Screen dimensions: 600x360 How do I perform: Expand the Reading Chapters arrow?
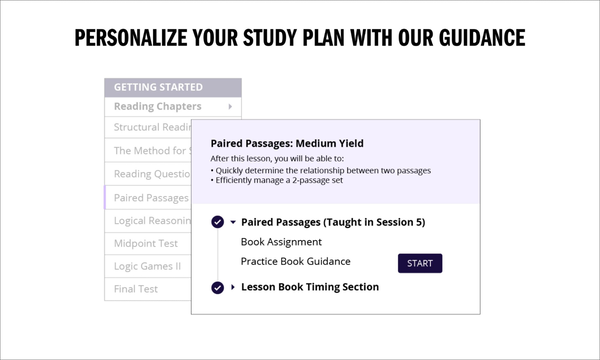tap(230, 106)
